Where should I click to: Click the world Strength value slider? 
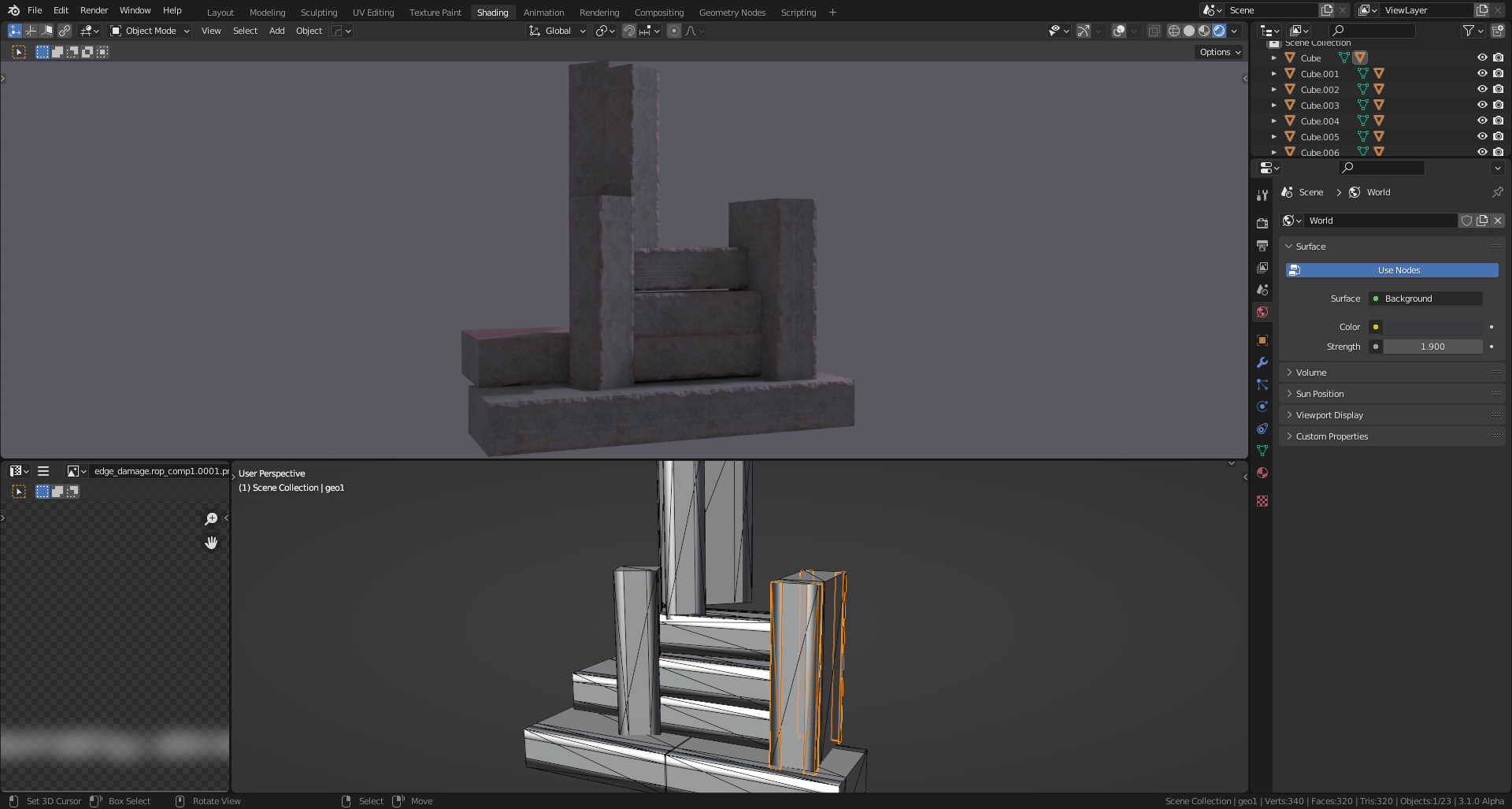pyautogui.click(x=1432, y=347)
